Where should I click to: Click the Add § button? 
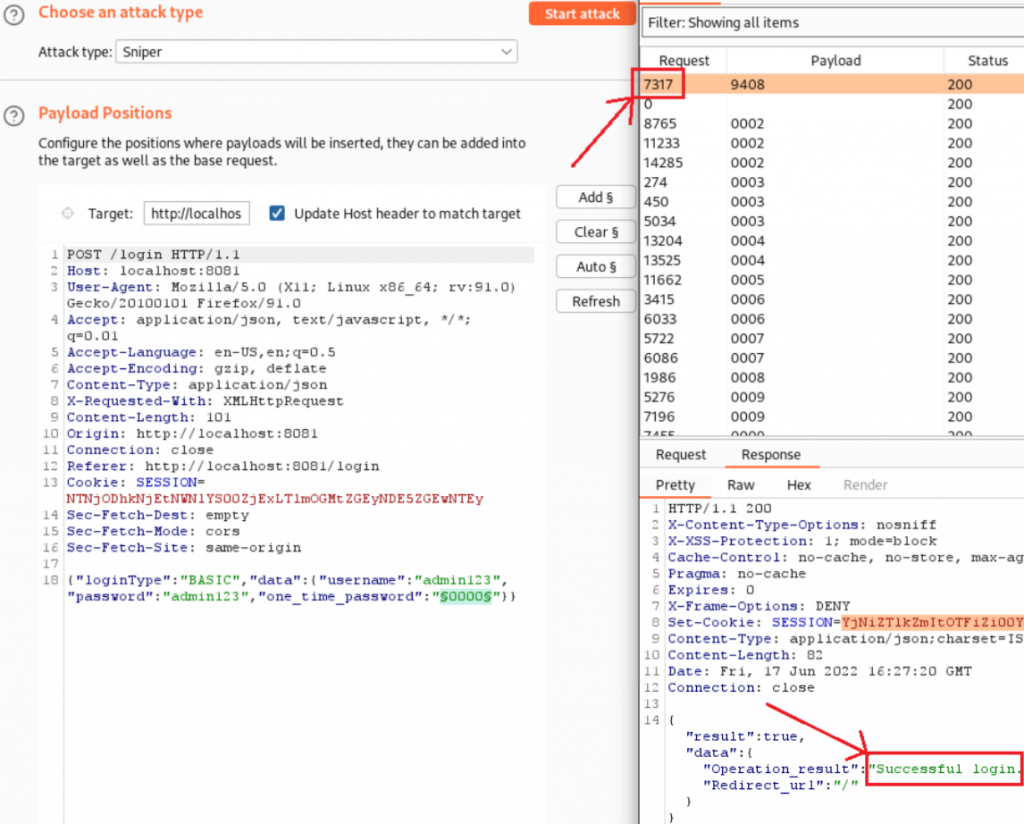click(596, 197)
